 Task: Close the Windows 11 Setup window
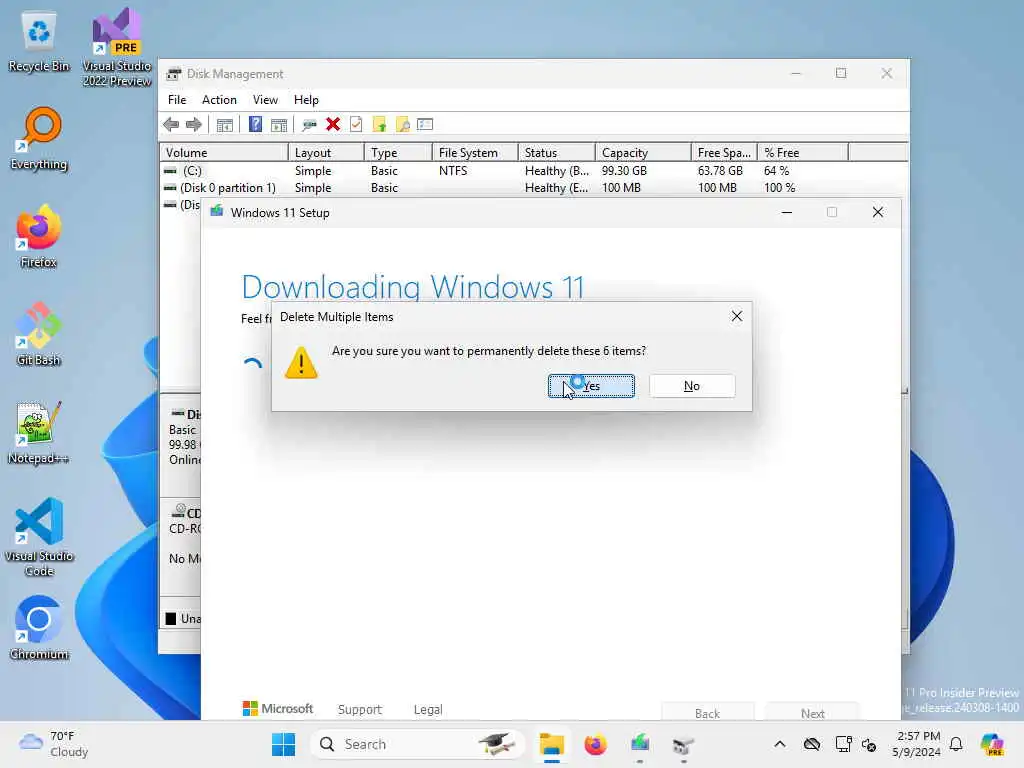(x=878, y=212)
